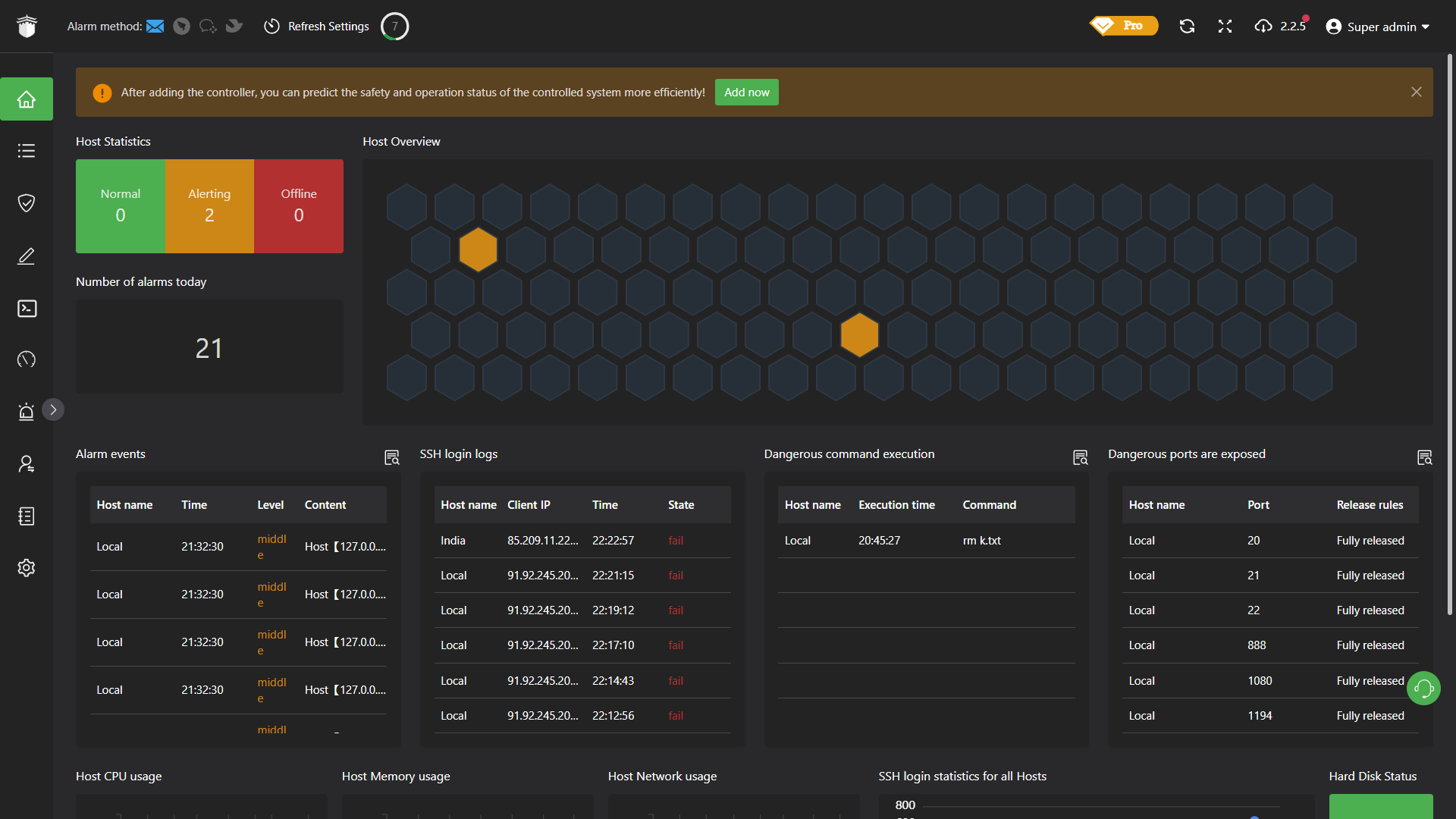
Task: Open the alarm siren sidebar icon
Action: click(27, 411)
